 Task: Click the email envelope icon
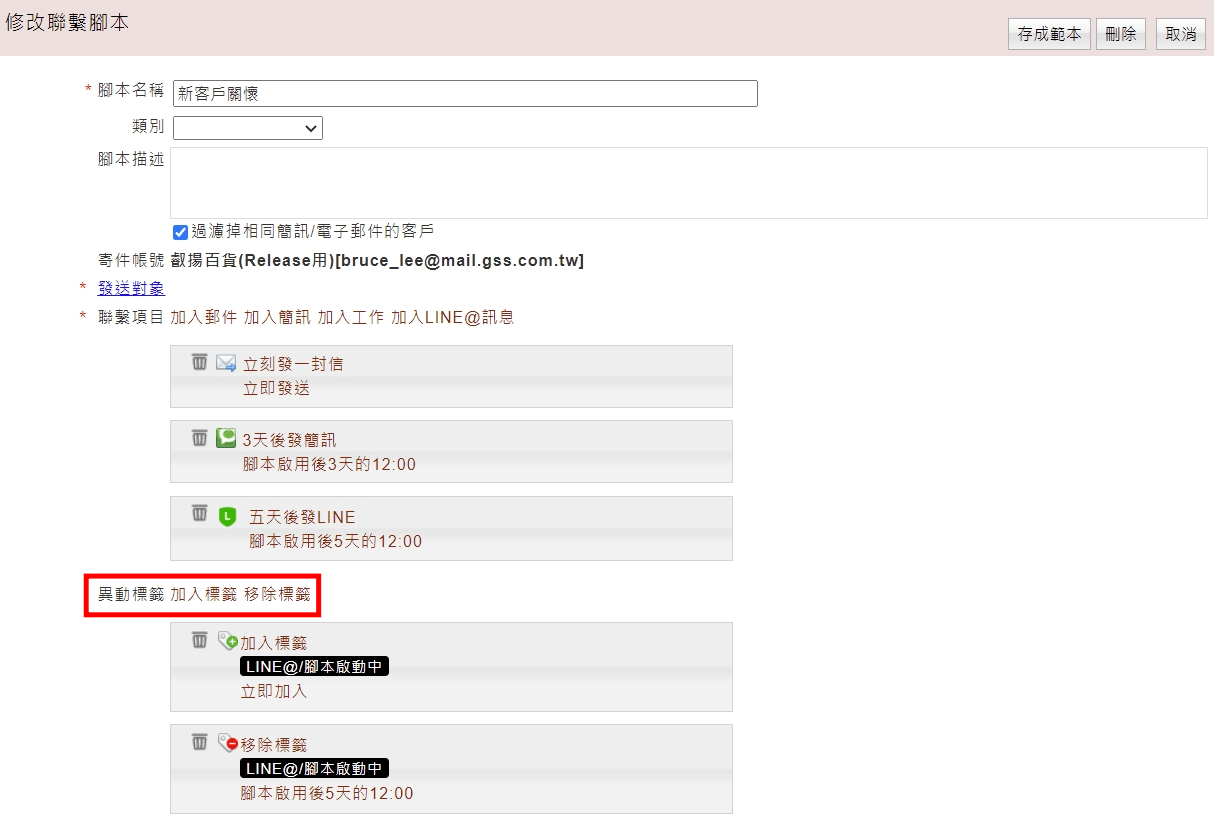coord(226,362)
